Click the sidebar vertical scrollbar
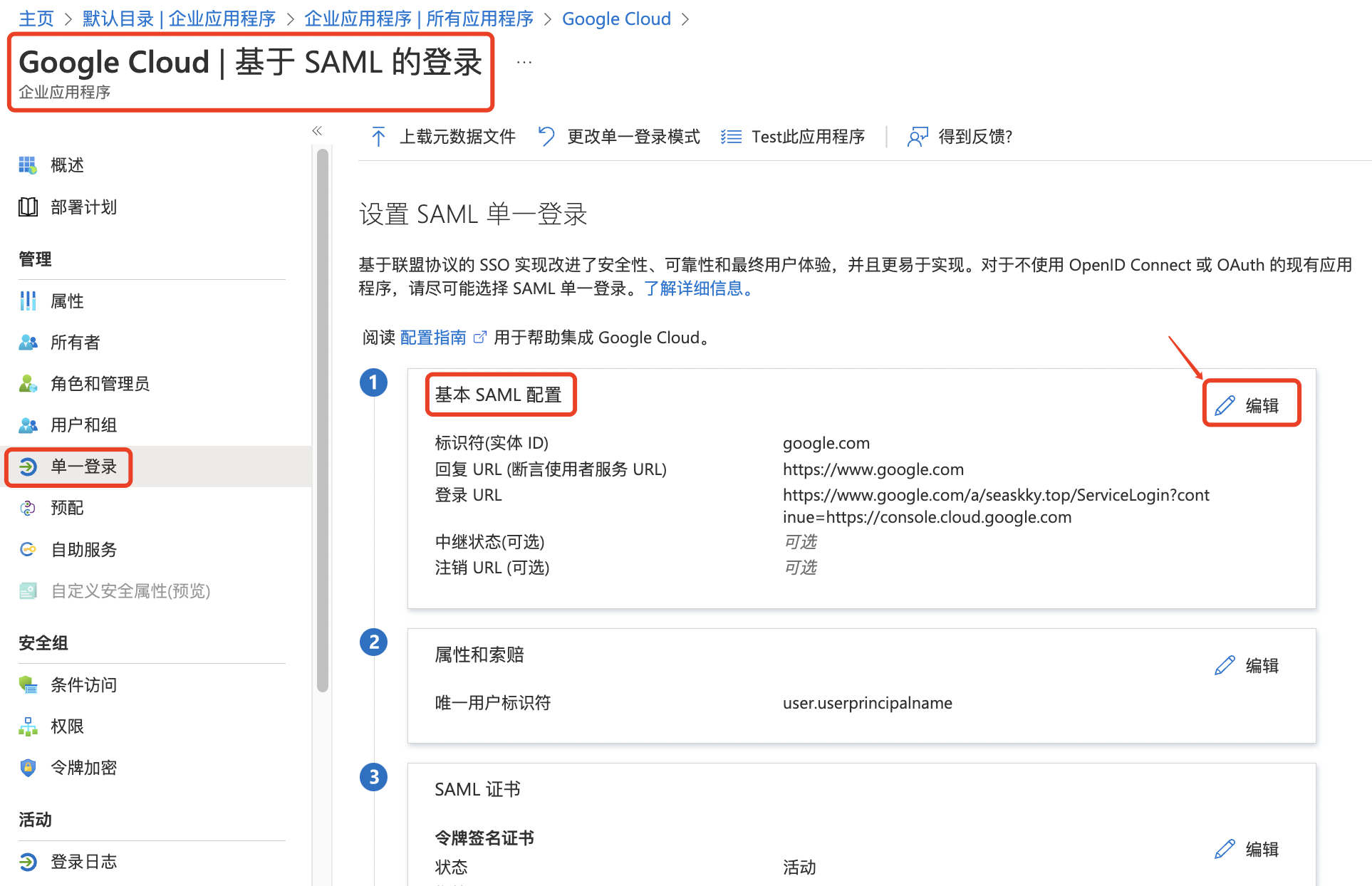 (x=323, y=420)
